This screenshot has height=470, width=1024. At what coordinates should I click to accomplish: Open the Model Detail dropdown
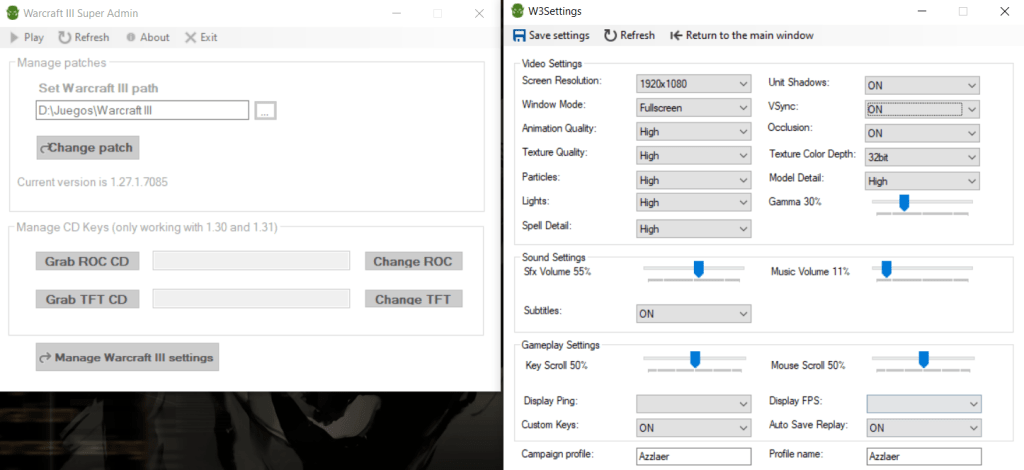[923, 181]
